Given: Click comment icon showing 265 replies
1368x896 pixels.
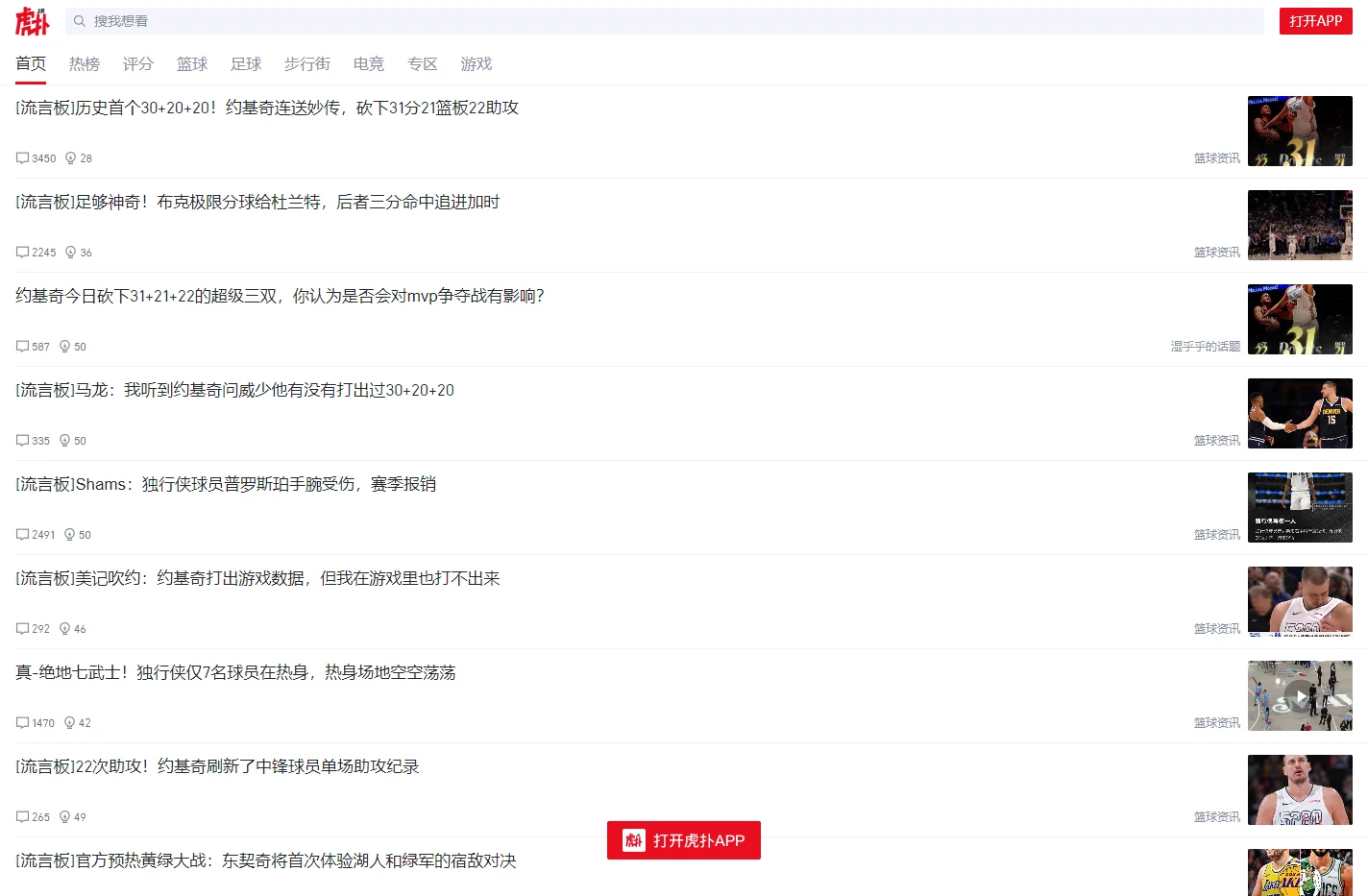Looking at the screenshot, I should click(22, 817).
